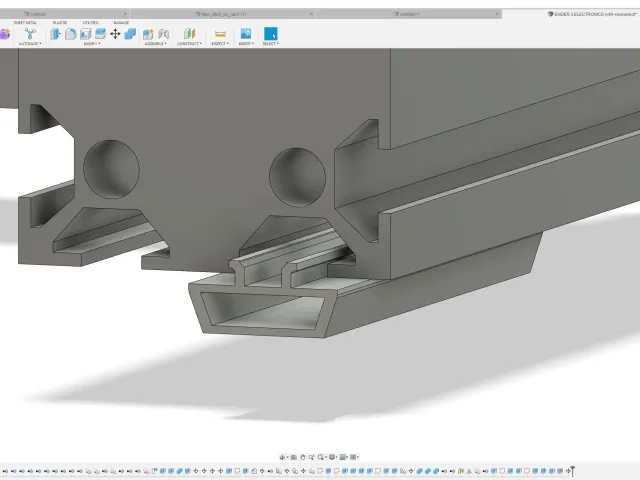Create a New Component from Assemble
This screenshot has width=640, height=480.
[x=148, y=34]
